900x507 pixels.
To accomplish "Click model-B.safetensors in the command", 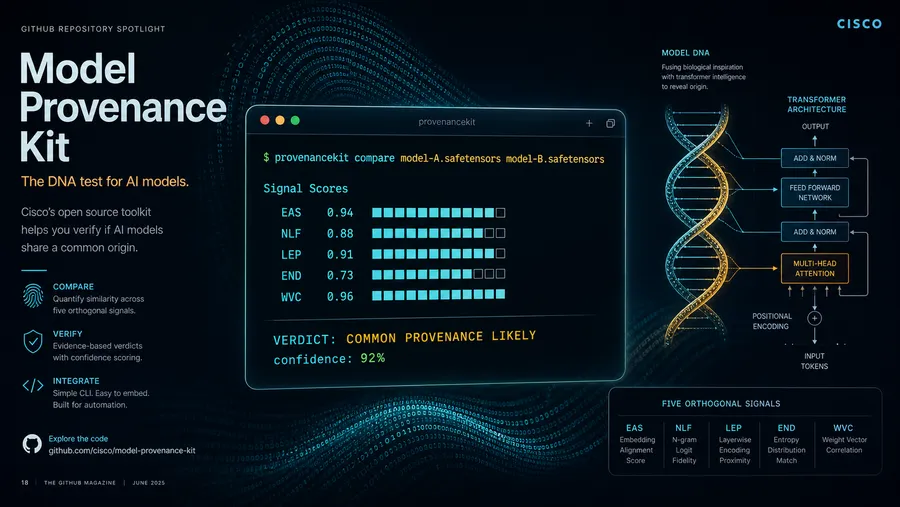I will point(555,159).
